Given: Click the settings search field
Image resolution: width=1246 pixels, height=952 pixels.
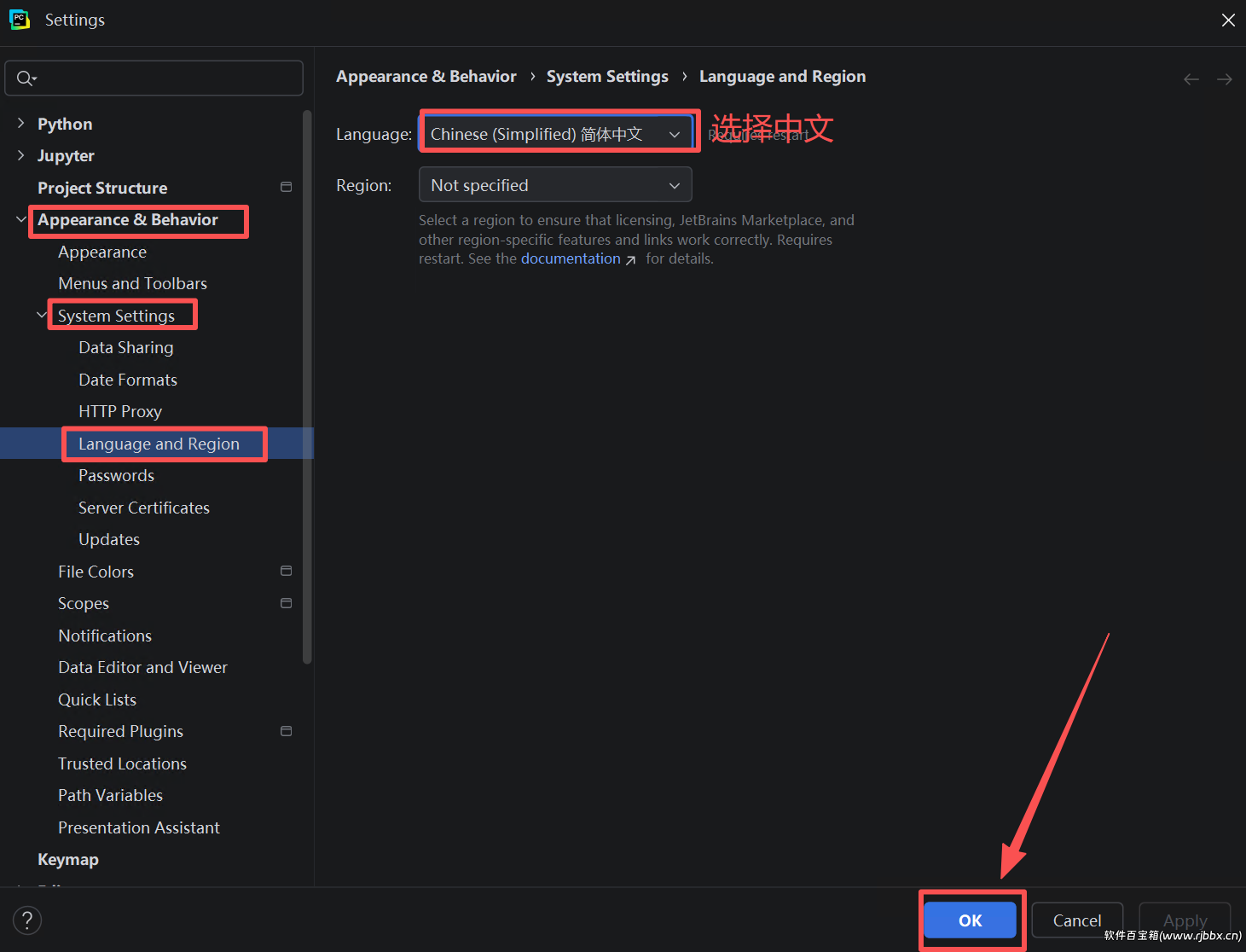Looking at the screenshot, I should 154,78.
